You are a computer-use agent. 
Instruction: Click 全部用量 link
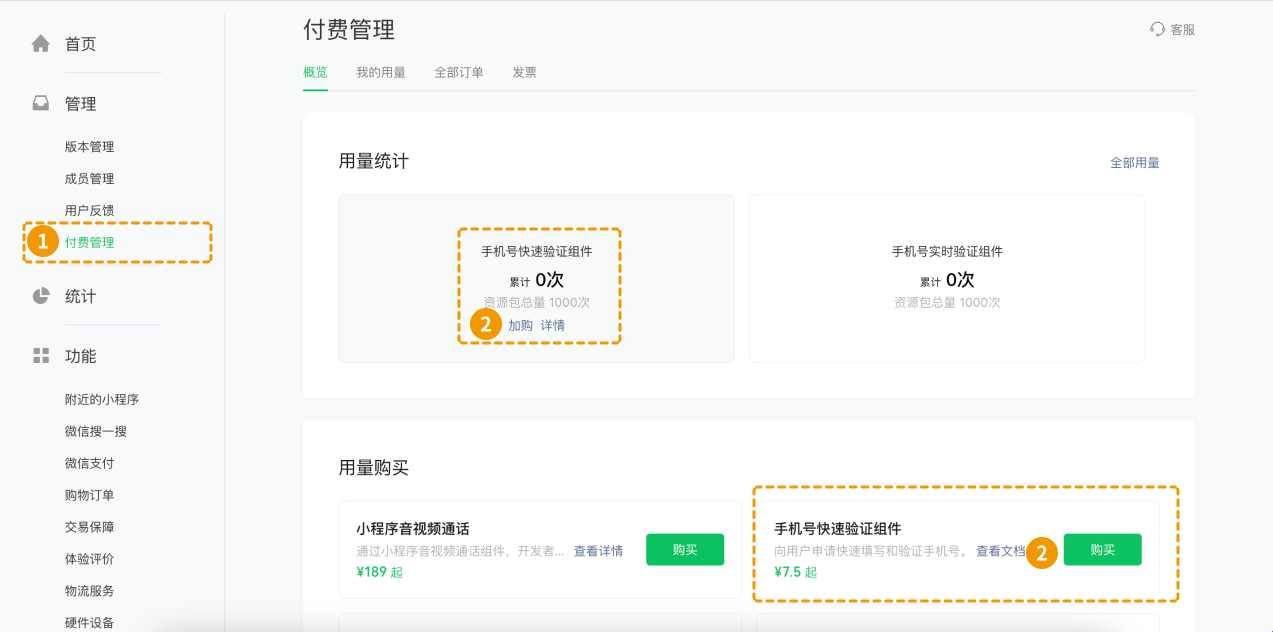click(1134, 163)
